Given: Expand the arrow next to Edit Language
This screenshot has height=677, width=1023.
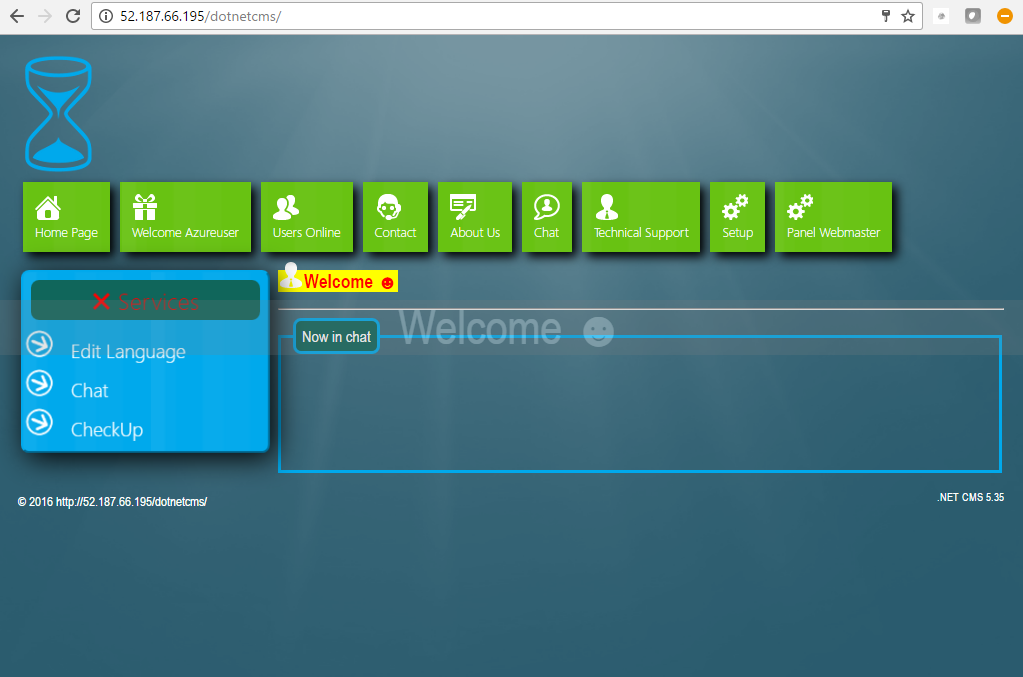Looking at the screenshot, I should (39, 344).
